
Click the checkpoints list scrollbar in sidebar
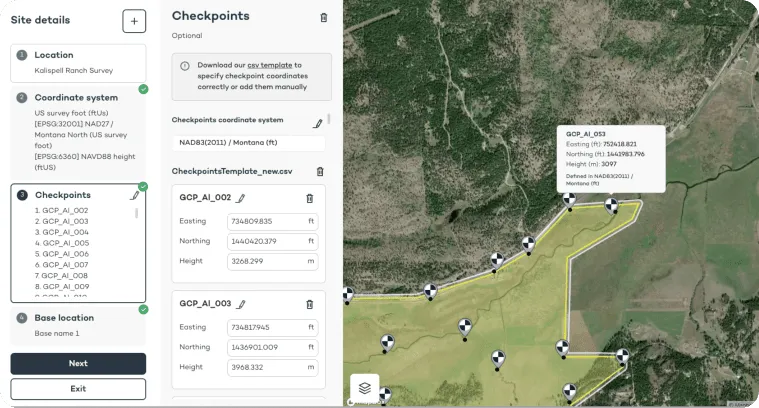[138, 213]
